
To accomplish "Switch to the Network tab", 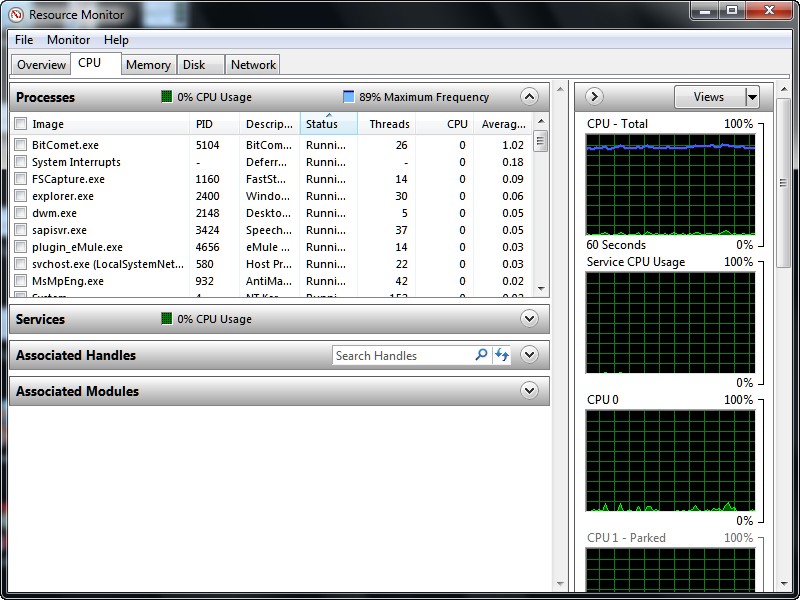I will pyautogui.click(x=253, y=65).
